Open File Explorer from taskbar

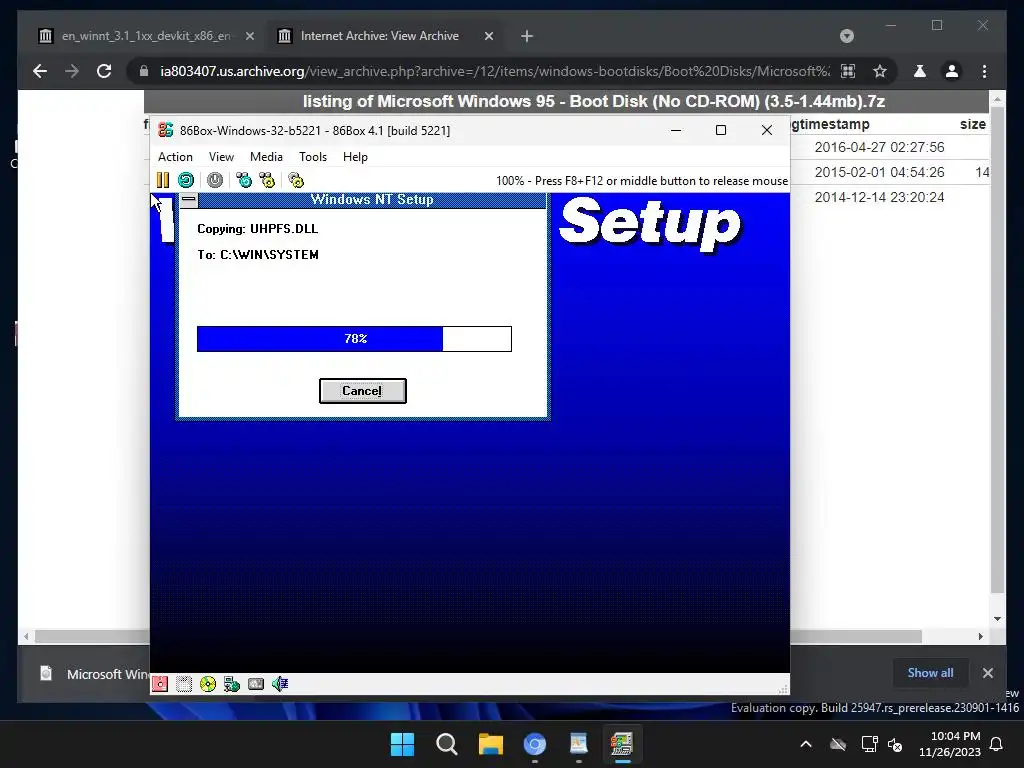490,744
